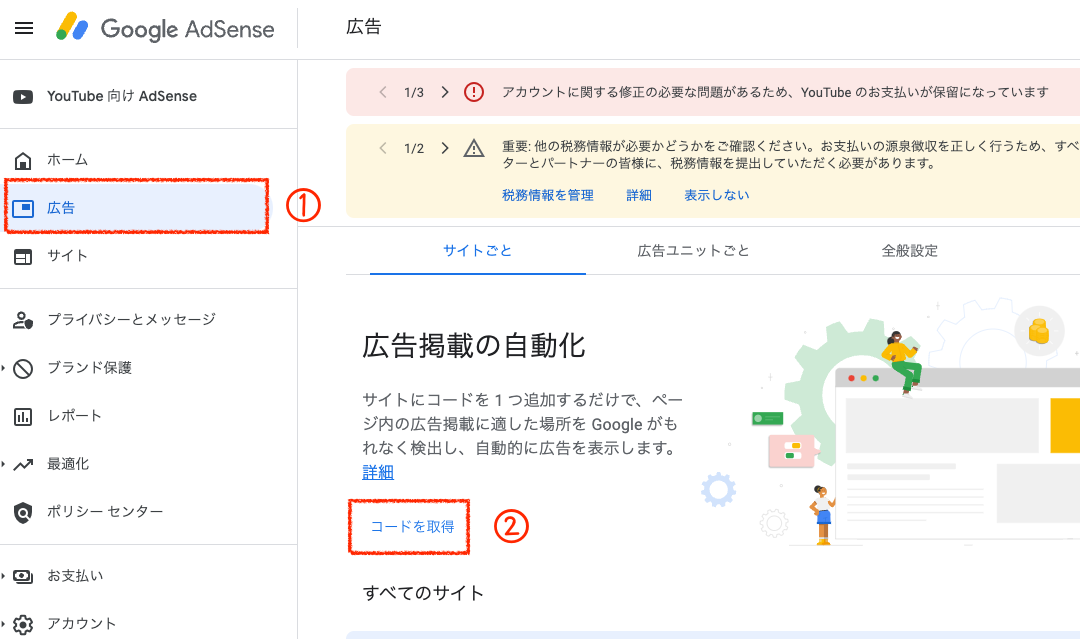The height and width of the screenshot is (639, 1080).
Task: Click 詳細 link in tax notice
Action: [x=638, y=196]
